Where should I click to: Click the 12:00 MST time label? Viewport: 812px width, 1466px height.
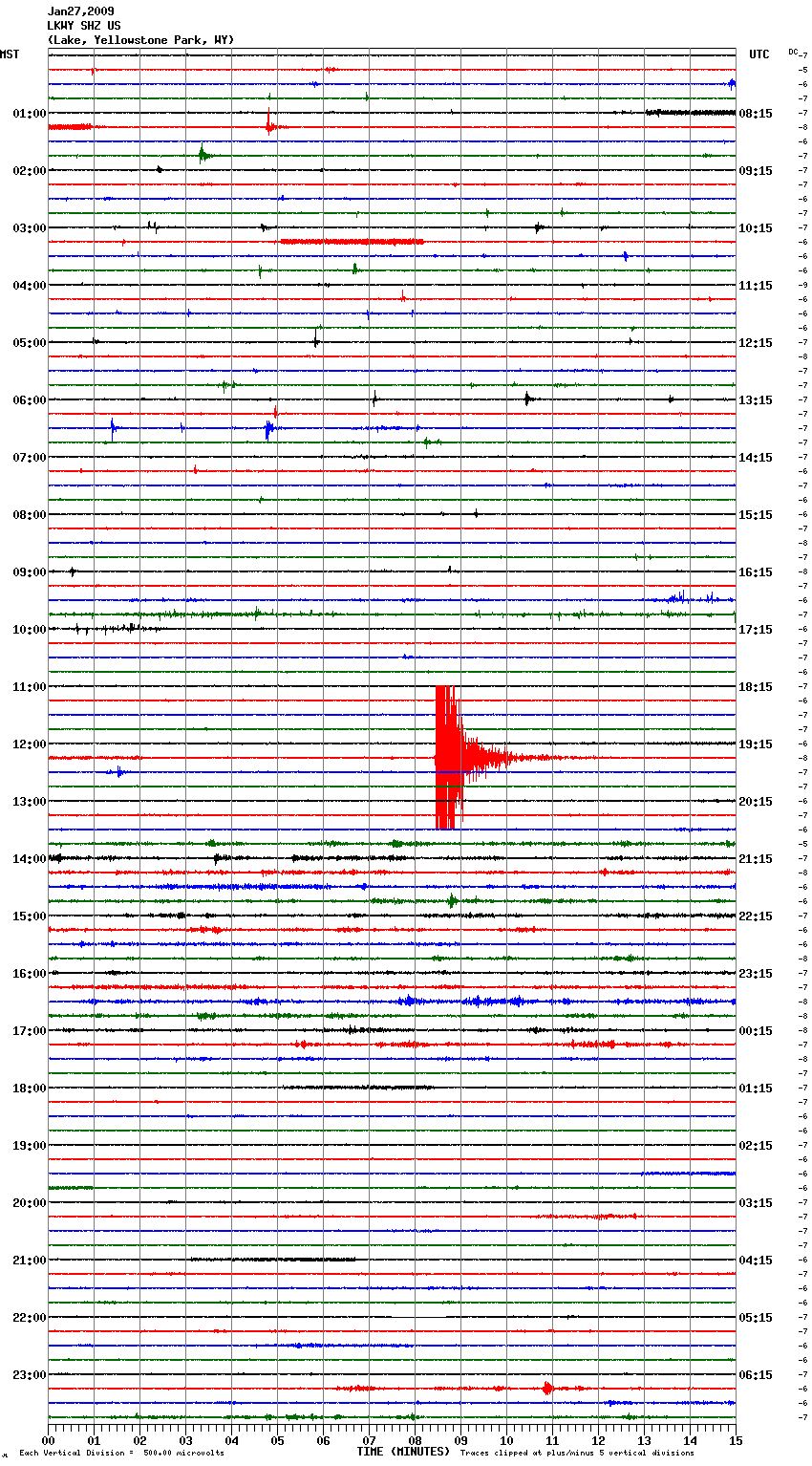coord(29,744)
